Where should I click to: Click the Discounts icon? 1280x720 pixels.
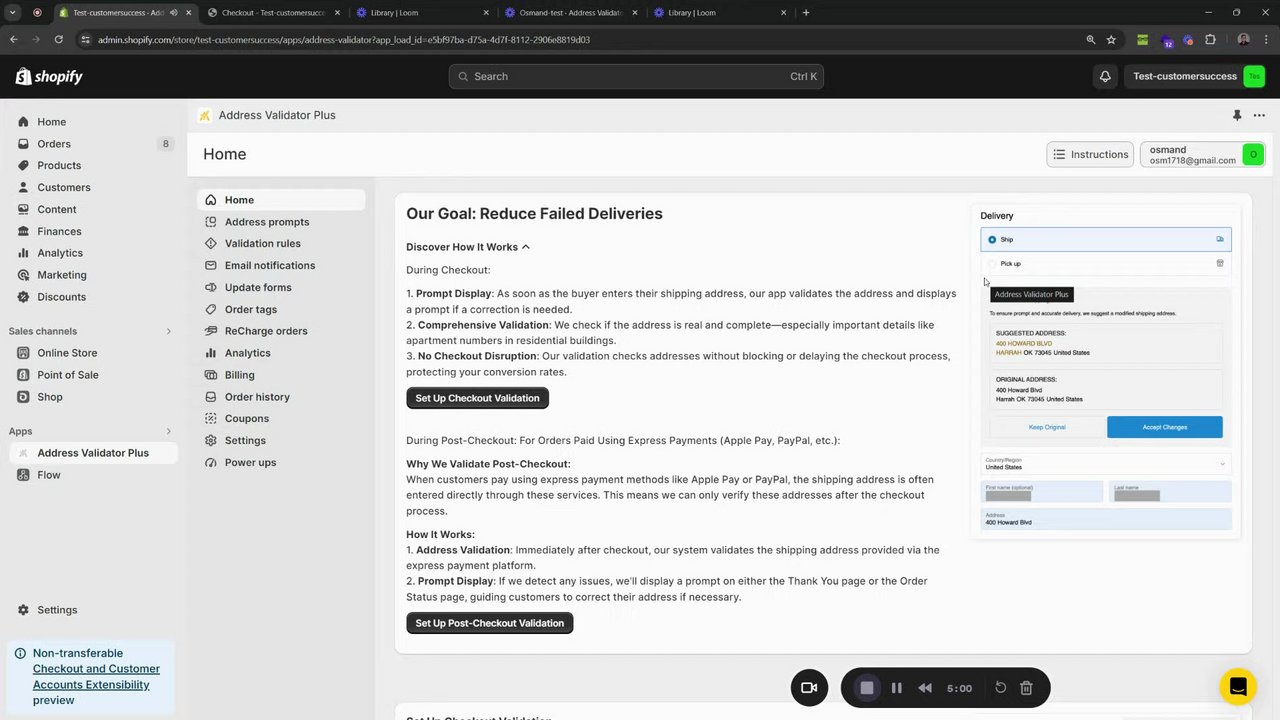[x=23, y=297]
